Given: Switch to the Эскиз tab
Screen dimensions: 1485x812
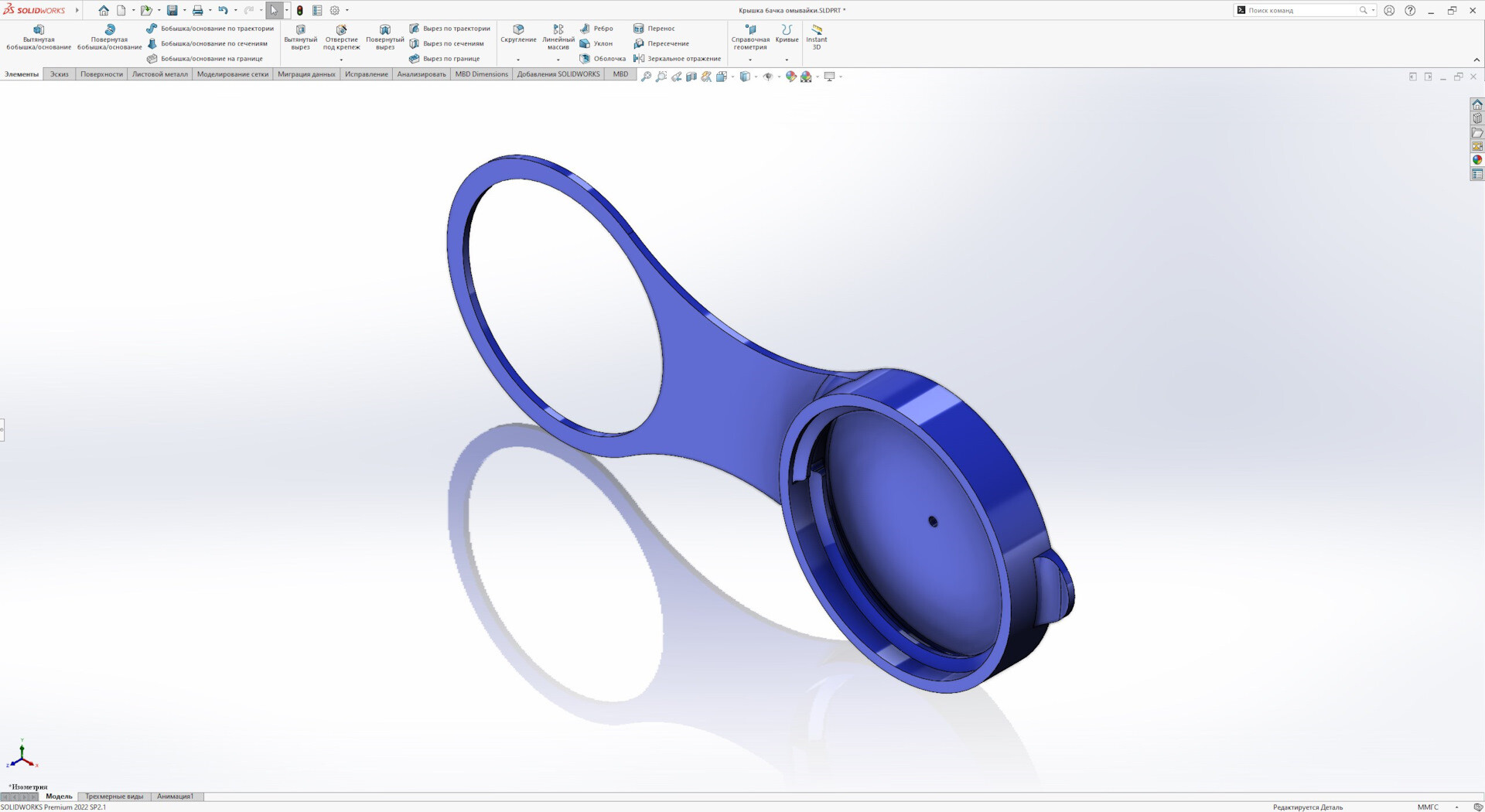Looking at the screenshot, I should click(x=60, y=74).
